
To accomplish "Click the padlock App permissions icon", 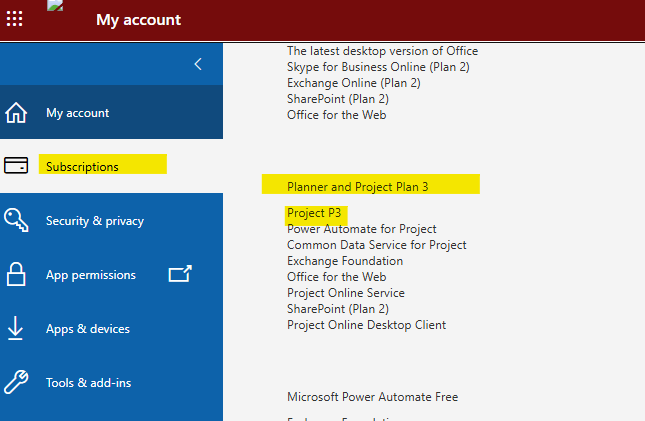I will pyautogui.click(x=16, y=274).
